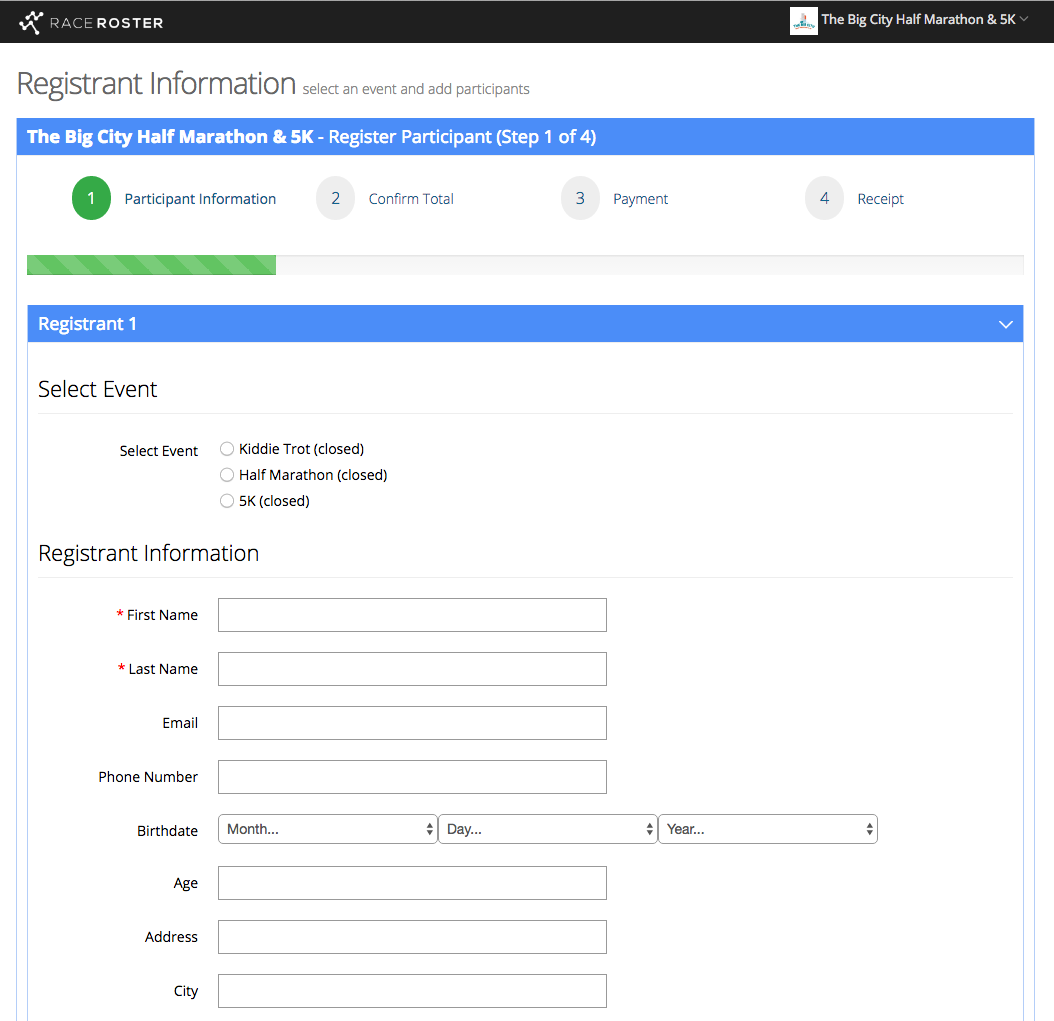Click the step 4 circle icon
The height and width of the screenshot is (1021, 1054).
pyautogui.click(x=824, y=199)
